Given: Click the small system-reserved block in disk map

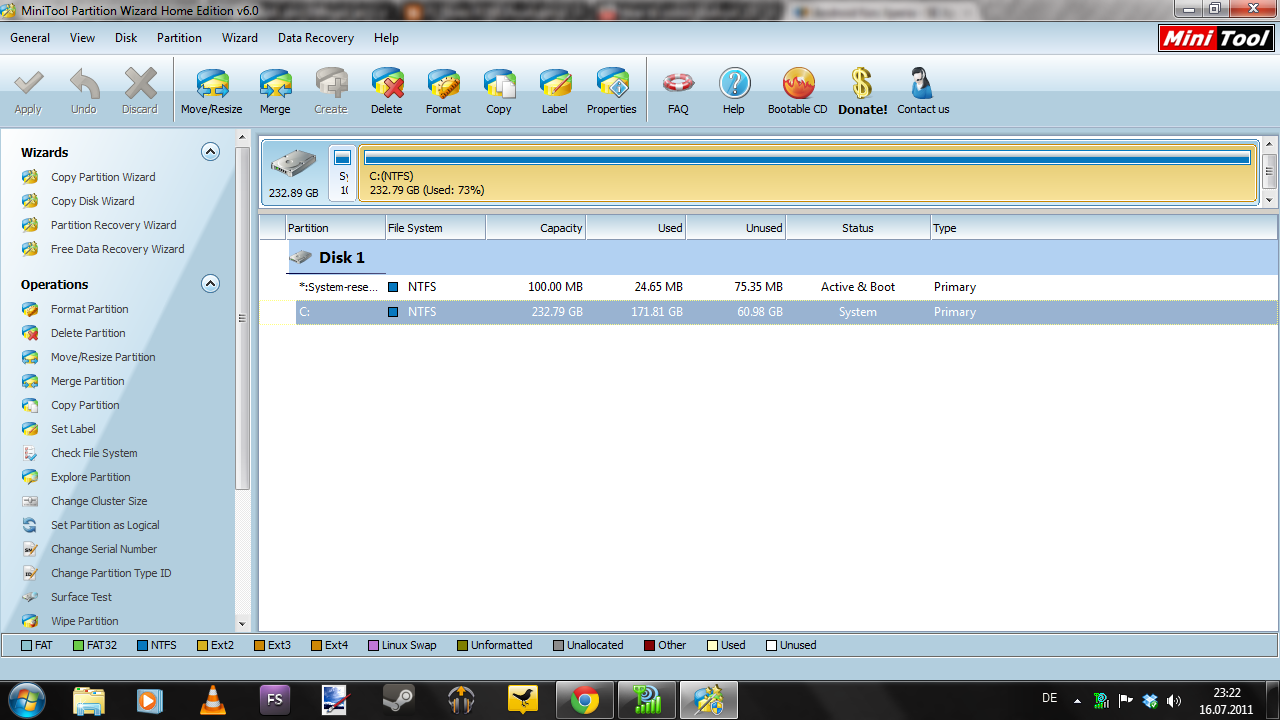Looking at the screenshot, I should tap(343, 173).
